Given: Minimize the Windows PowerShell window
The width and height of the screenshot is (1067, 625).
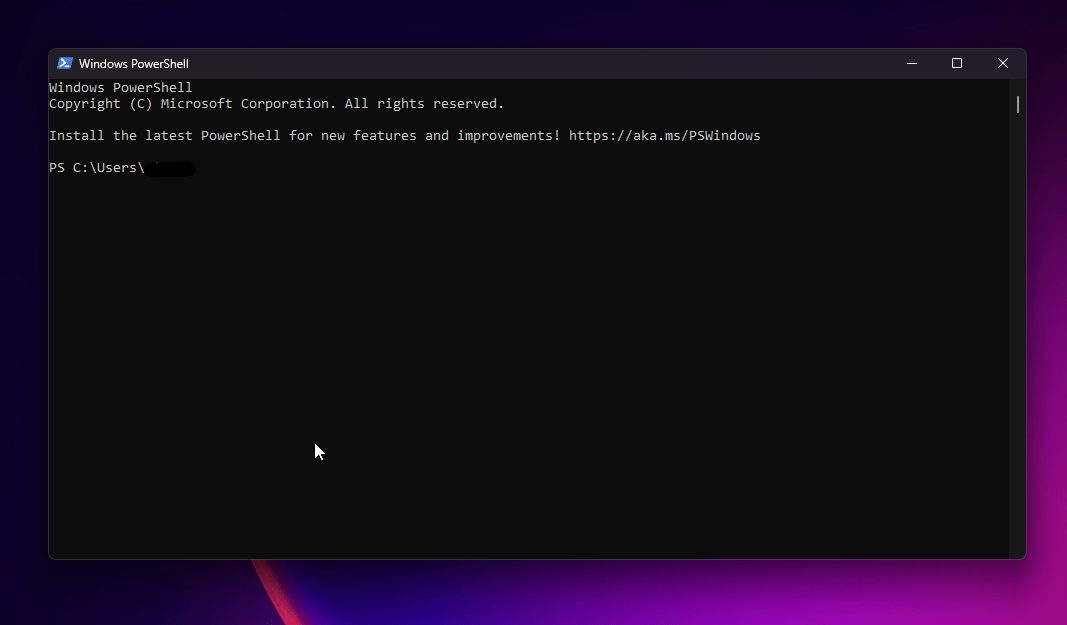Looking at the screenshot, I should click(912, 63).
